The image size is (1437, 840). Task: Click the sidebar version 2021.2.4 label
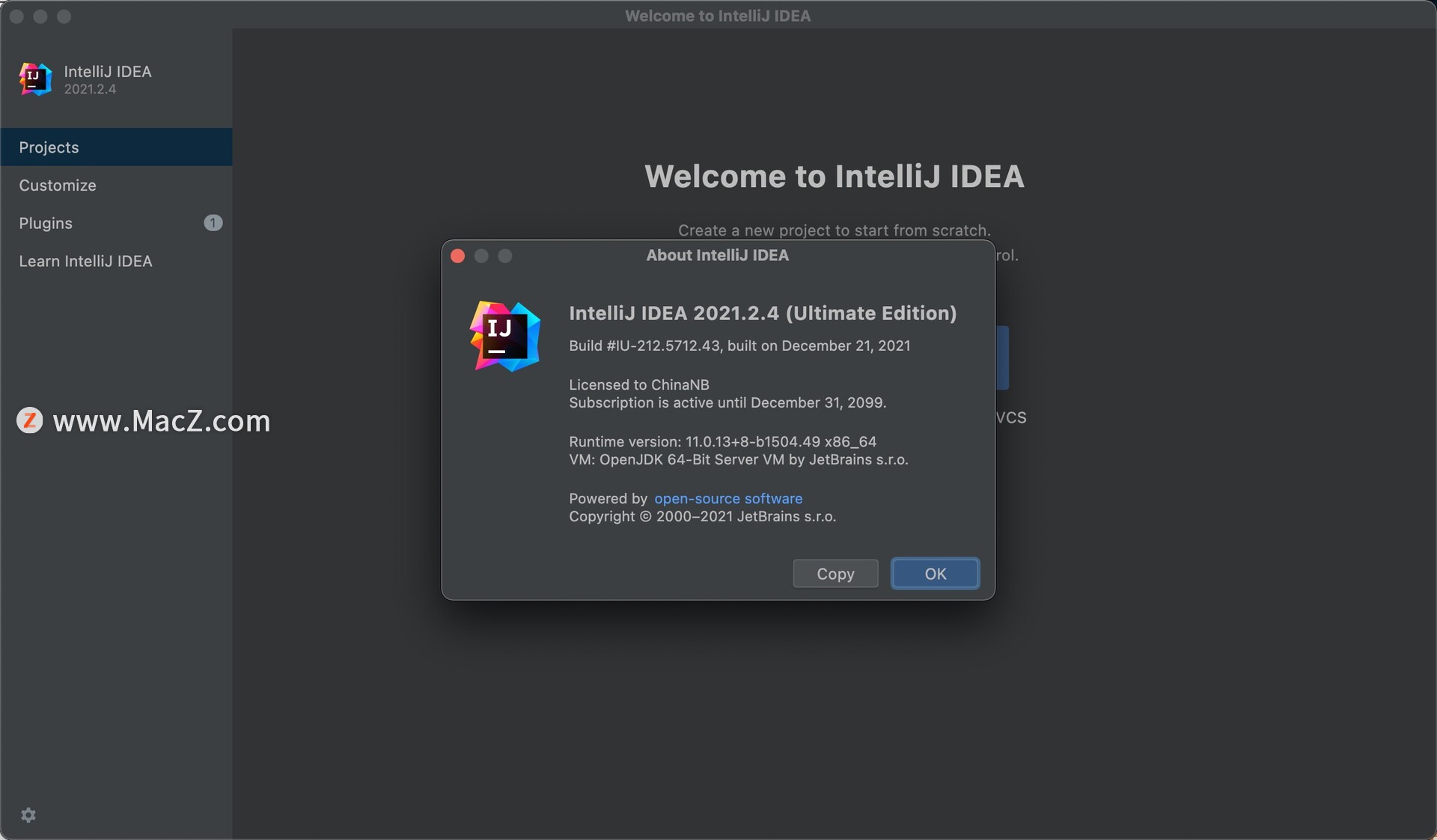tap(90, 89)
